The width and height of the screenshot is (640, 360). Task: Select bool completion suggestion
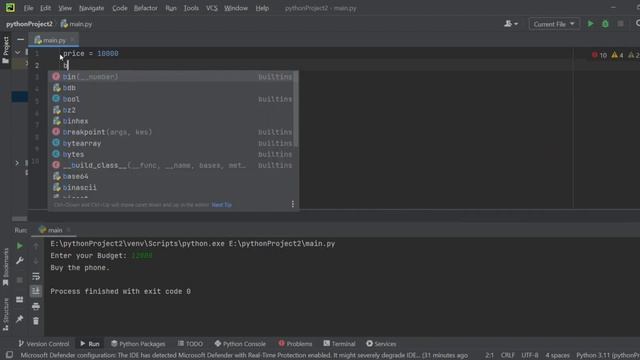[x=171, y=99]
